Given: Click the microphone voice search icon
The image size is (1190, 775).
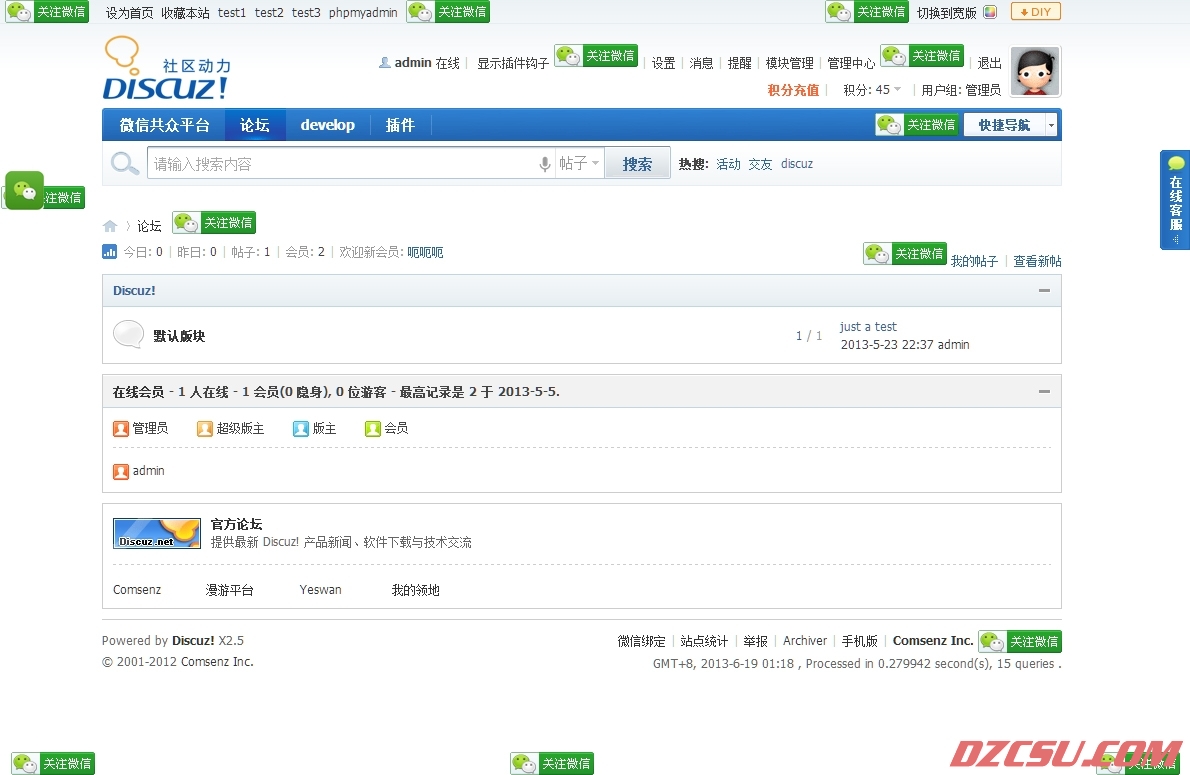Looking at the screenshot, I should click(544, 164).
